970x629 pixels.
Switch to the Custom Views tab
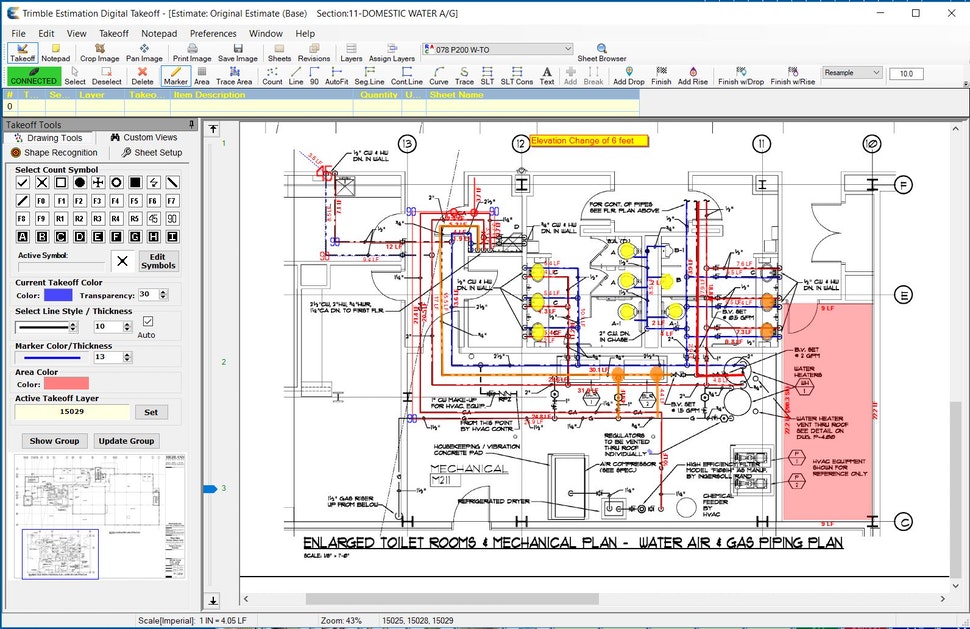click(x=144, y=137)
